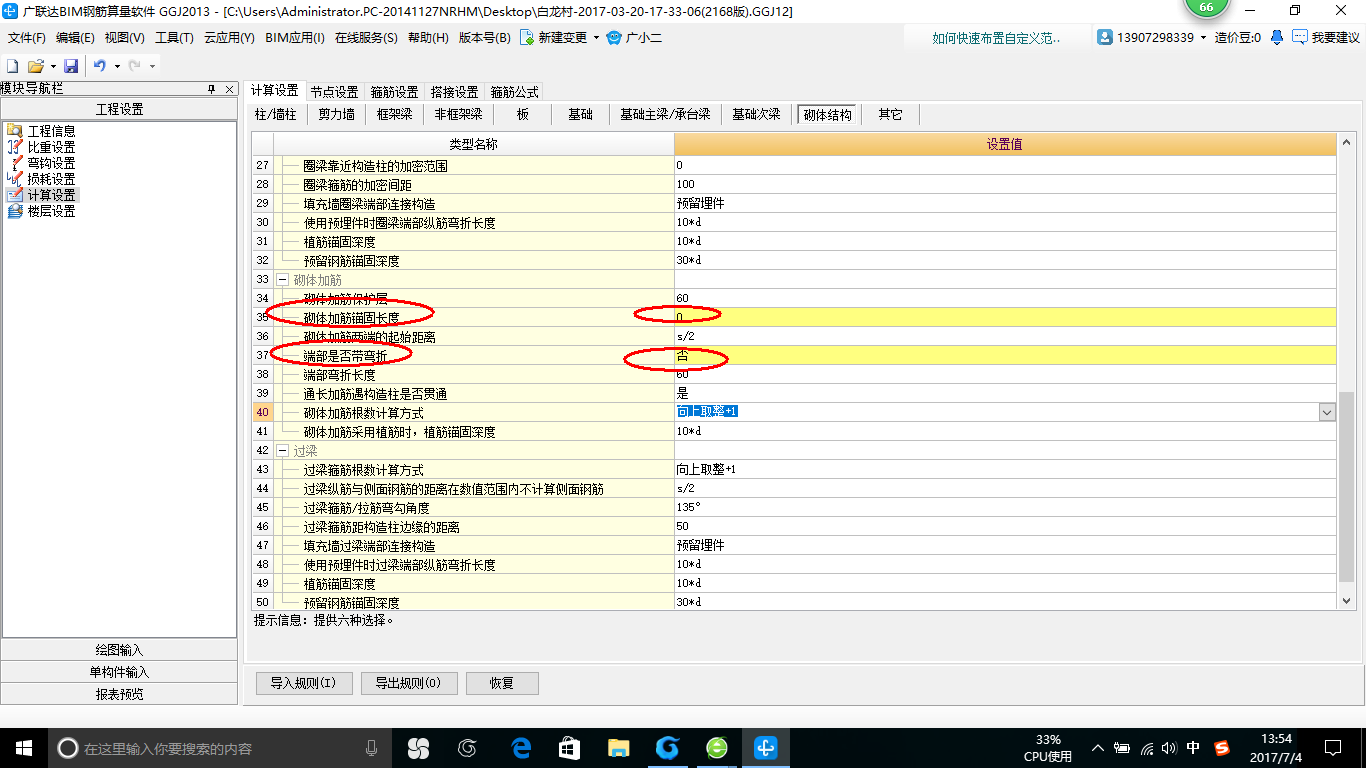Open 比重设置 in the navigation list
Screen dimensions: 1366x768
(x=40, y=147)
